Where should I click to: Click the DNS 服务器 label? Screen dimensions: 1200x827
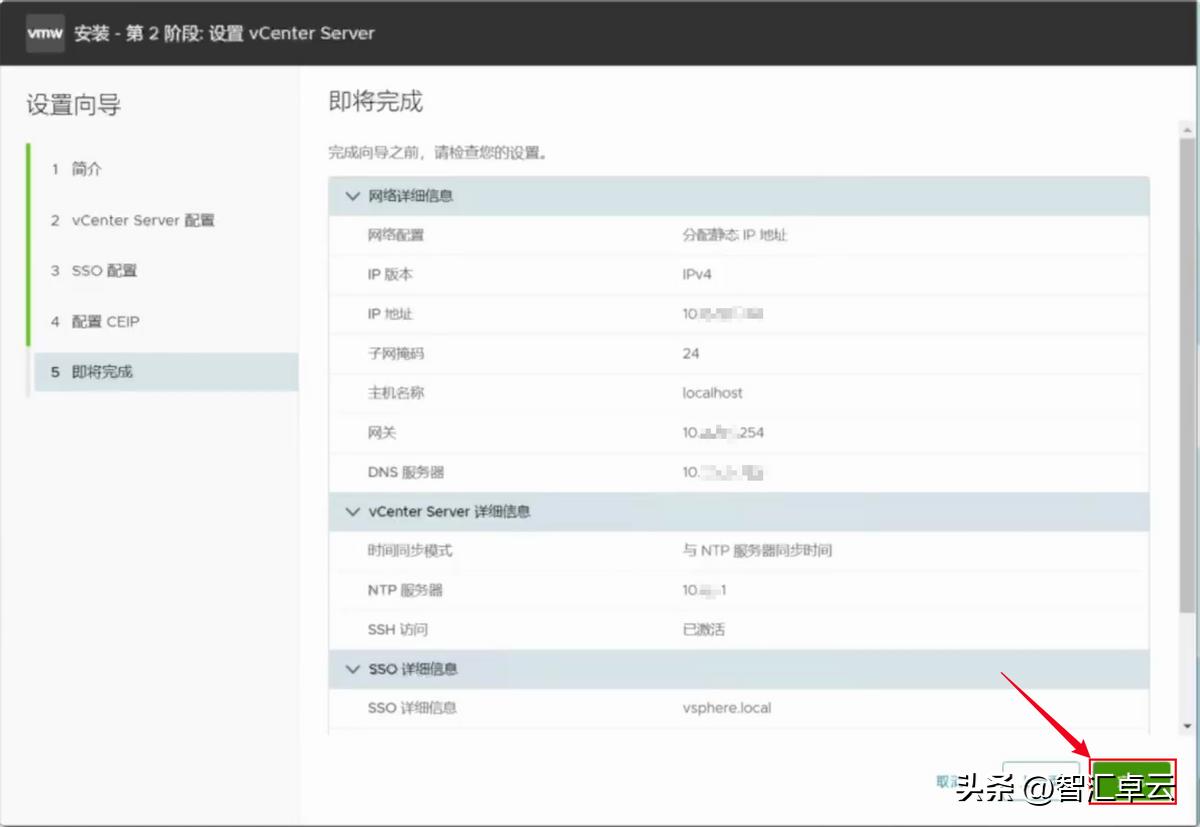tap(405, 472)
